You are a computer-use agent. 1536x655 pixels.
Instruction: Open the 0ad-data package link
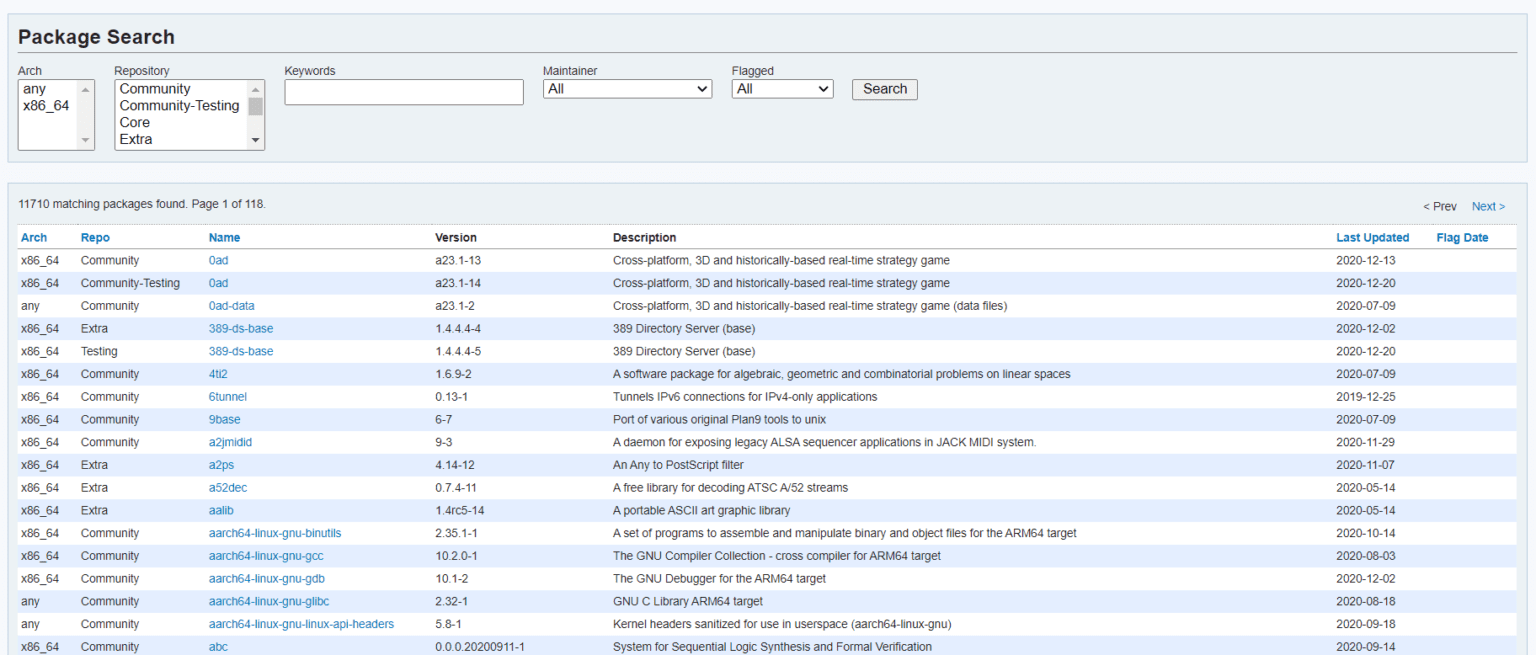tap(231, 306)
